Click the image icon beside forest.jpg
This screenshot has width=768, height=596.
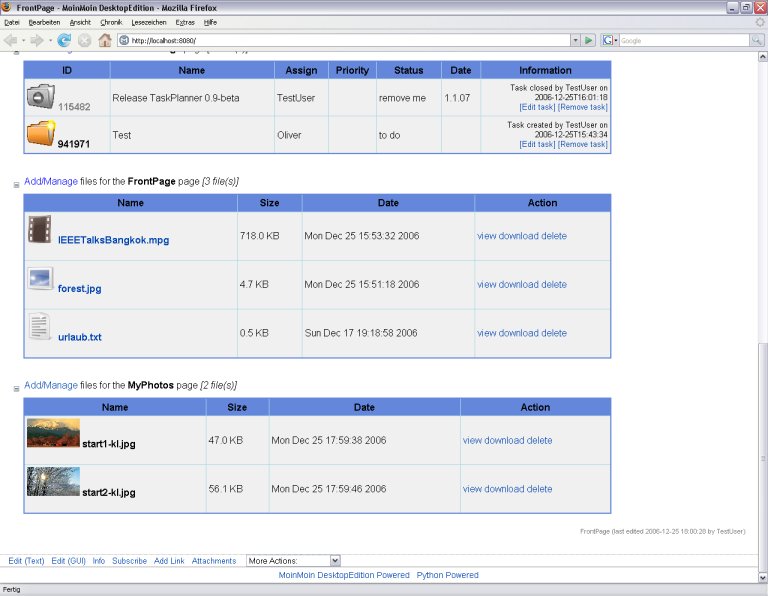[40, 279]
